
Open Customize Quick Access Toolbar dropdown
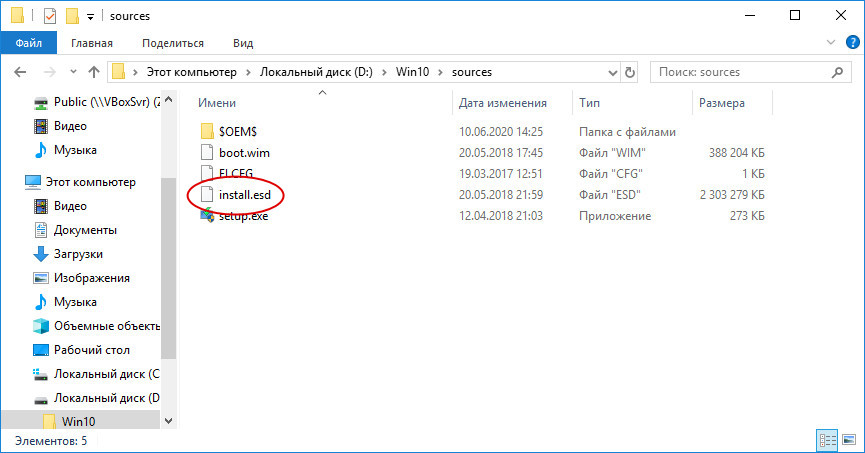[x=90, y=17]
